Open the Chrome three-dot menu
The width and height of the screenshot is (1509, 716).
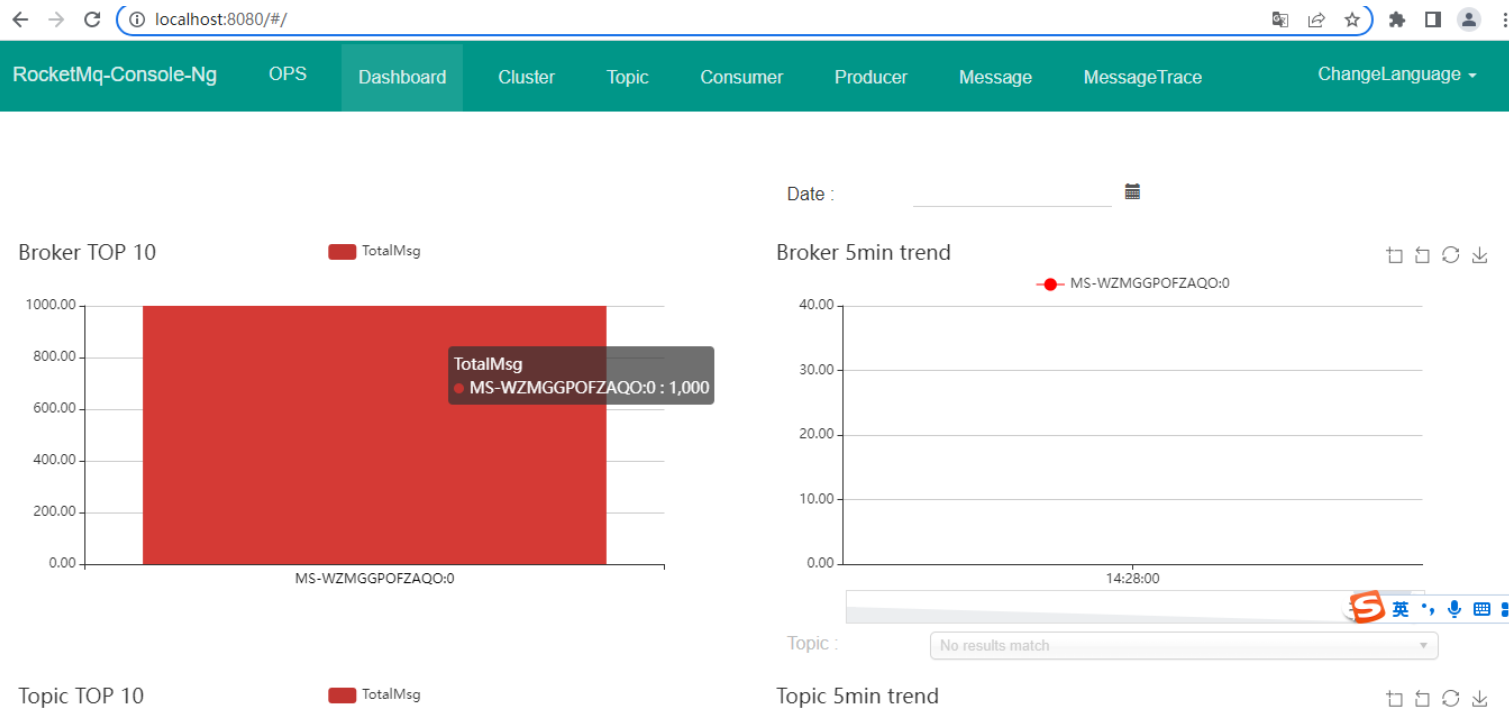point(1498,19)
